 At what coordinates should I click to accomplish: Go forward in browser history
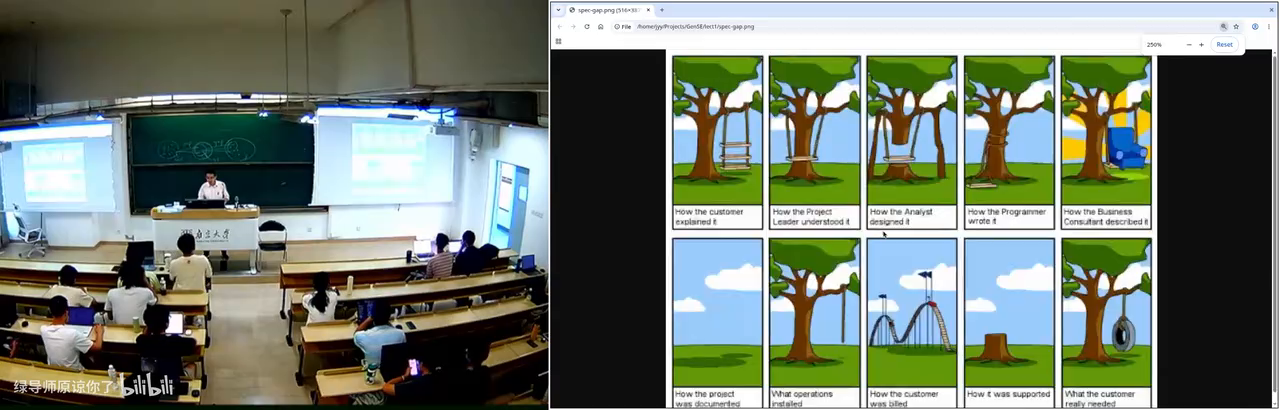point(572,27)
